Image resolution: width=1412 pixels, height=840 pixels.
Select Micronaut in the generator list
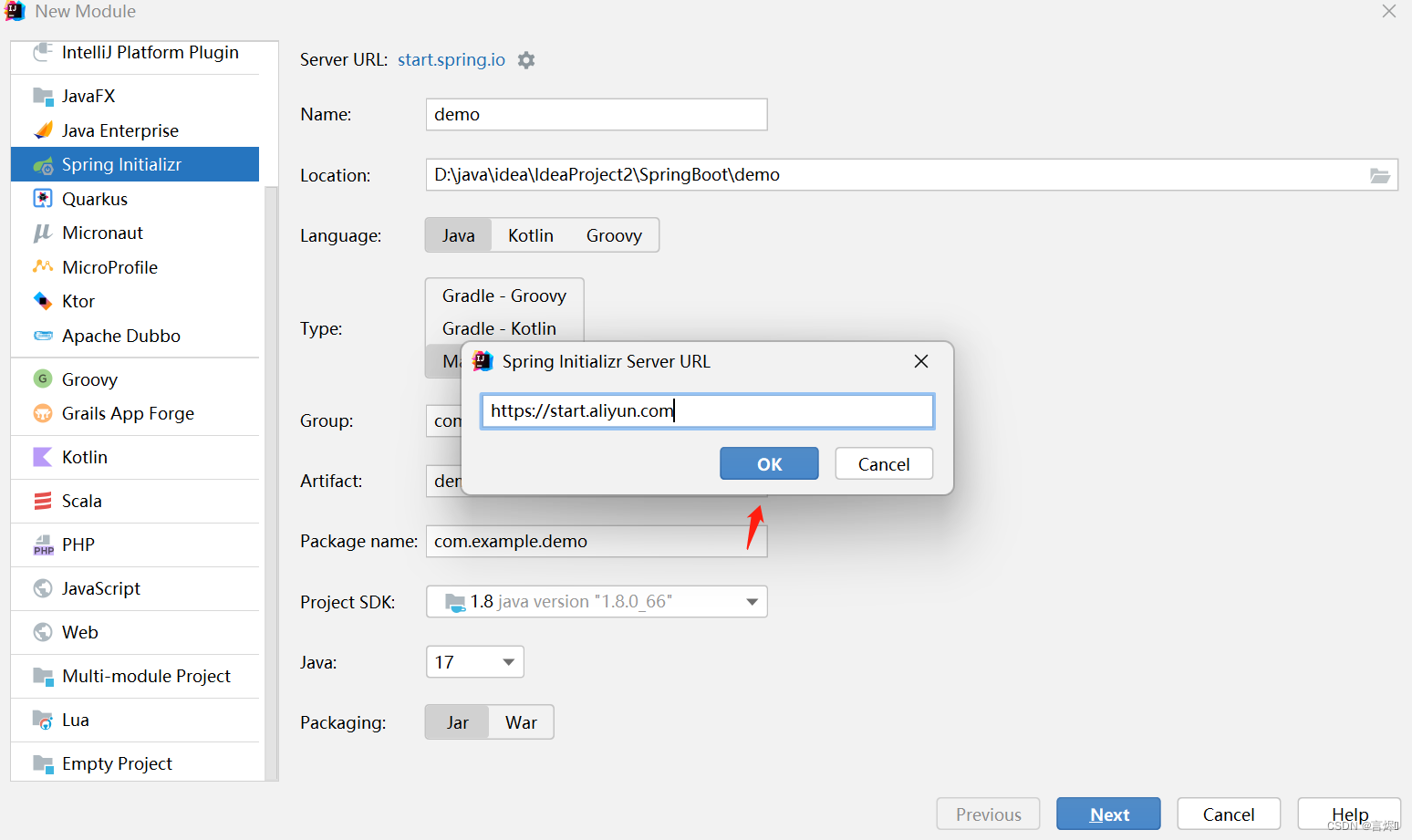click(x=135, y=233)
